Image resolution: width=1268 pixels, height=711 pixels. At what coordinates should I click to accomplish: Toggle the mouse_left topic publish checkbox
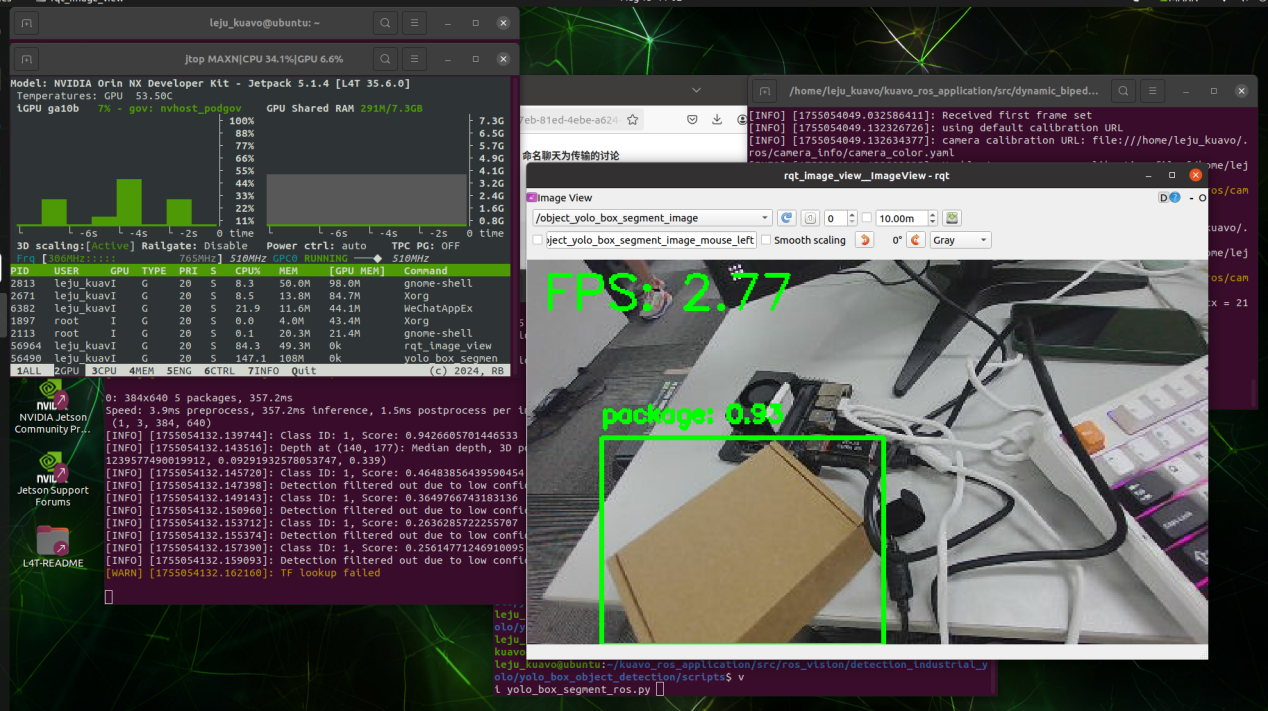(538, 240)
